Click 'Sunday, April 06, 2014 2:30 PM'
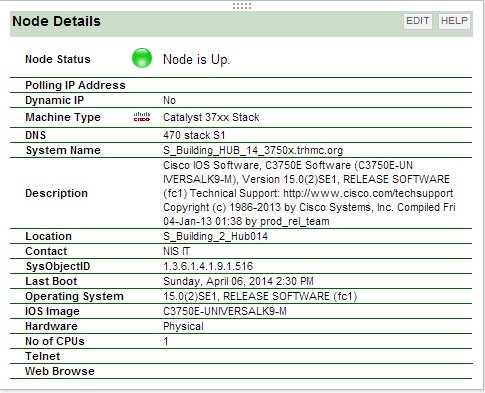Screen dimensions: 485x393 pyautogui.click(x=238, y=281)
